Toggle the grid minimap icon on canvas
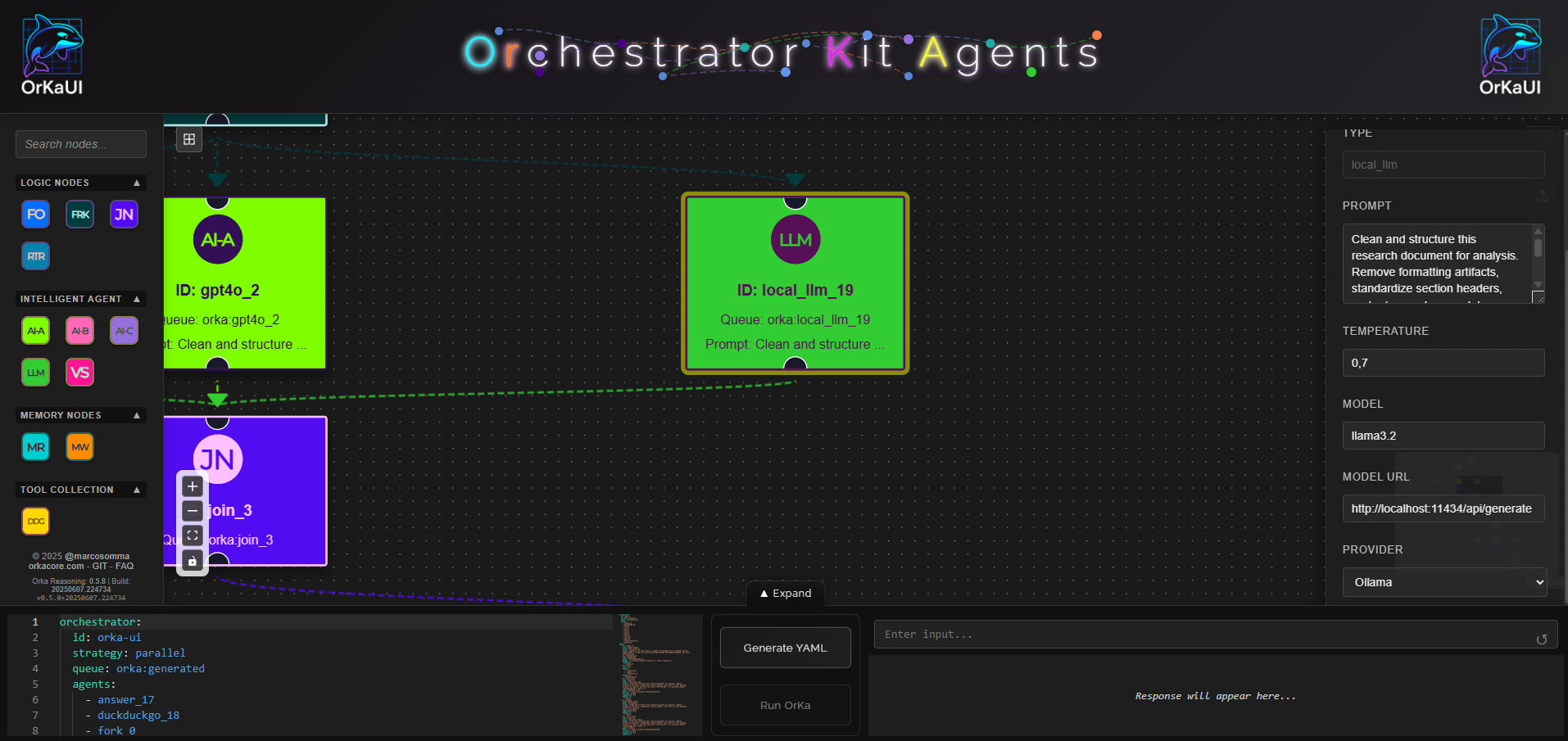1568x741 pixels. coord(188,139)
